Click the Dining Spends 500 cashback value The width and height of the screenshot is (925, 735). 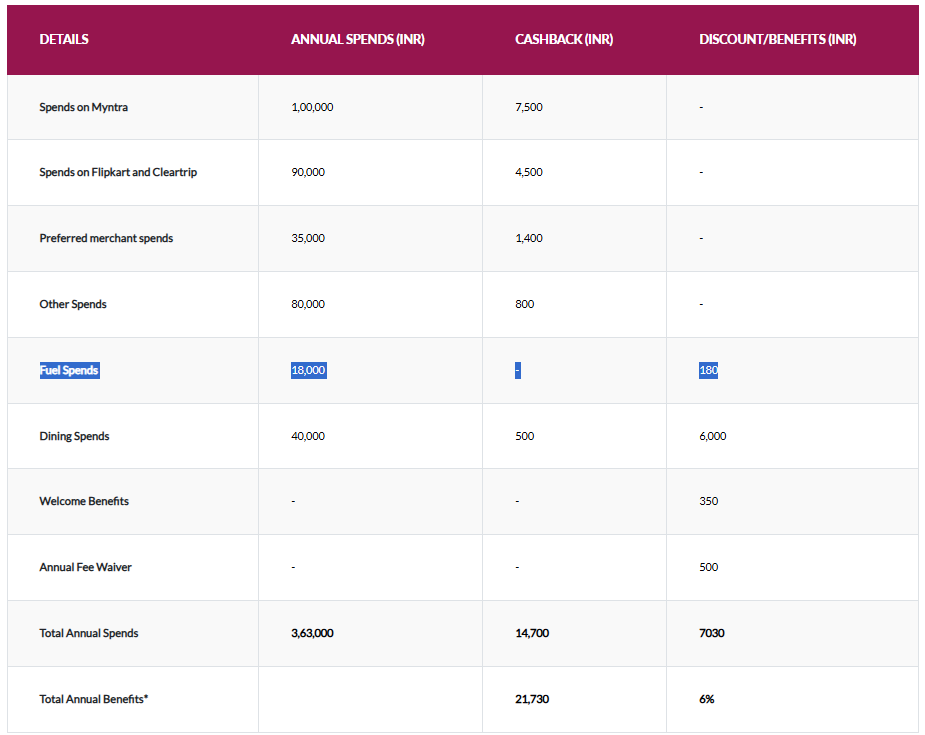click(524, 437)
